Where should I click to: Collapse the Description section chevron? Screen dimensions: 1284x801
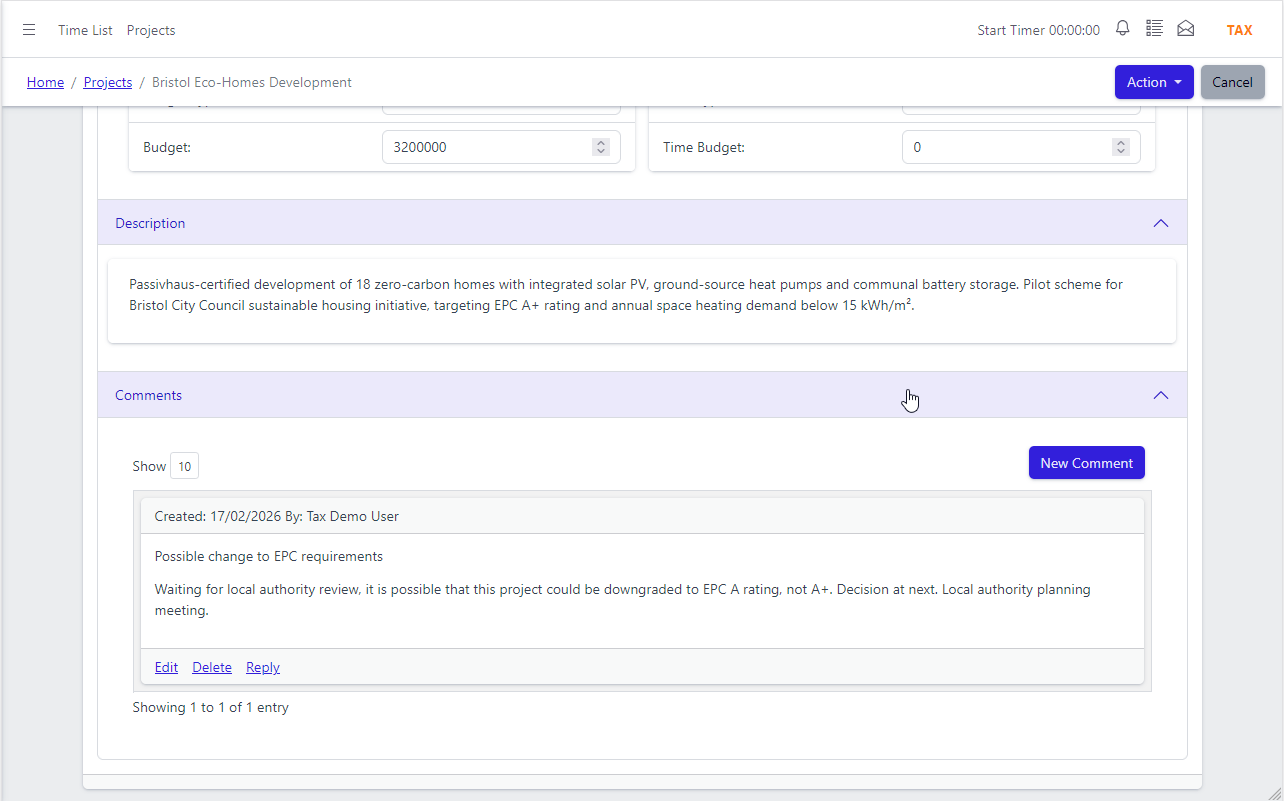pyautogui.click(x=1161, y=223)
